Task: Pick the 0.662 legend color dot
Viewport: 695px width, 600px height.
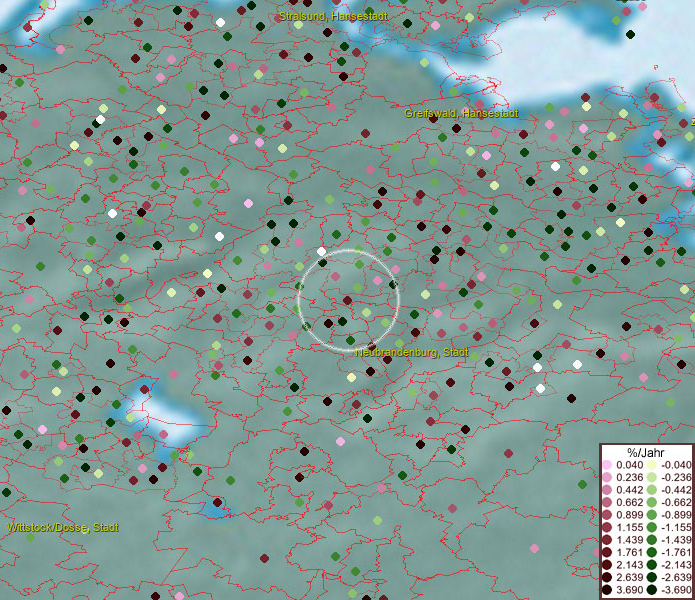Action: pyautogui.click(x=607, y=503)
